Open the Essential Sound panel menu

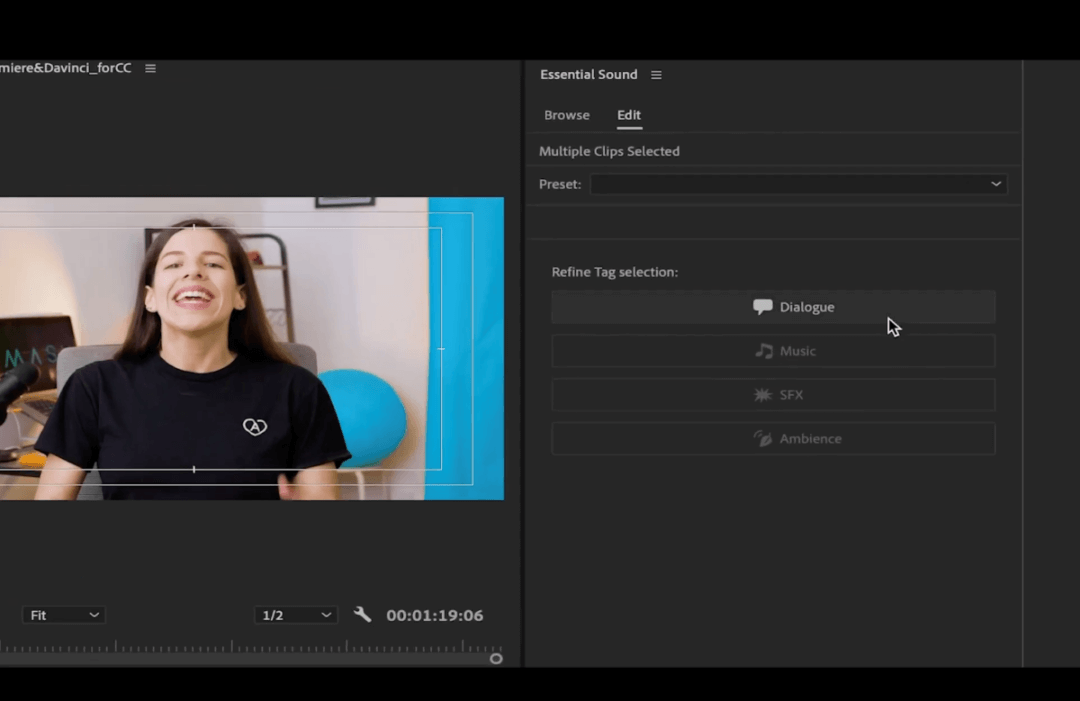[656, 74]
